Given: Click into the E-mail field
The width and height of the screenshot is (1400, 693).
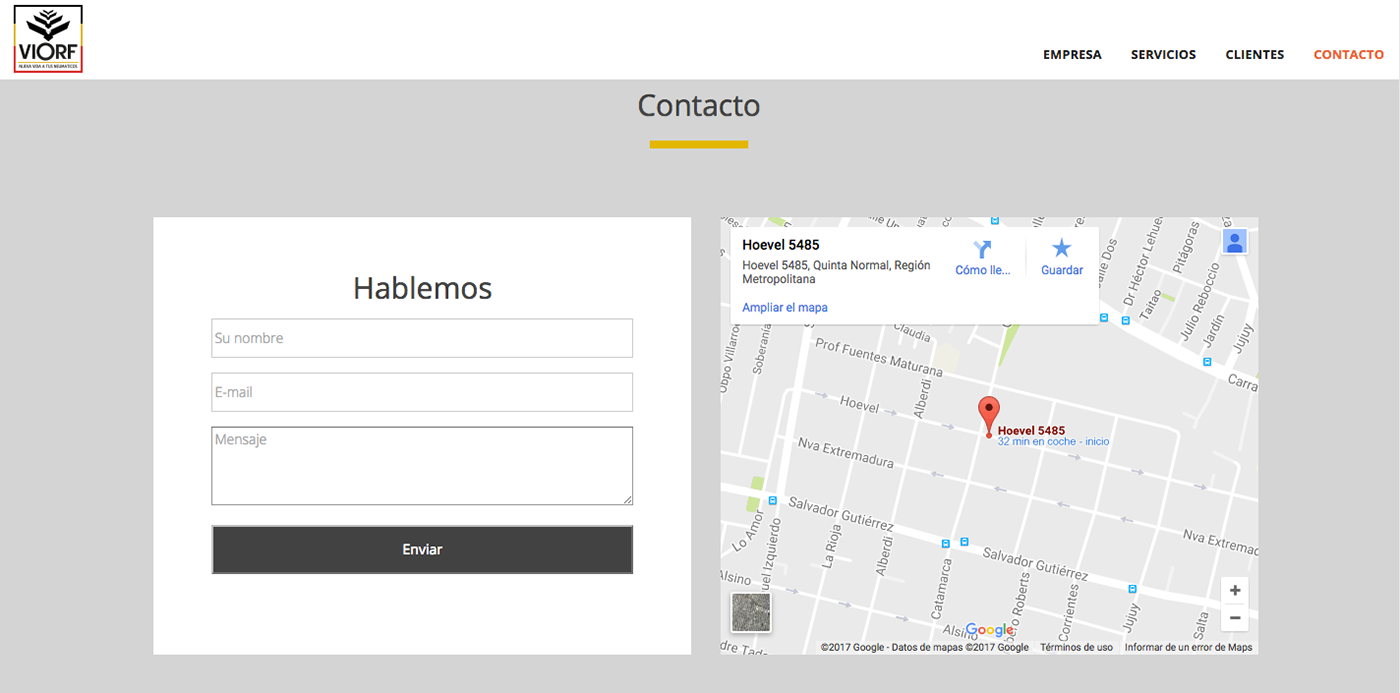Looking at the screenshot, I should (x=422, y=392).
